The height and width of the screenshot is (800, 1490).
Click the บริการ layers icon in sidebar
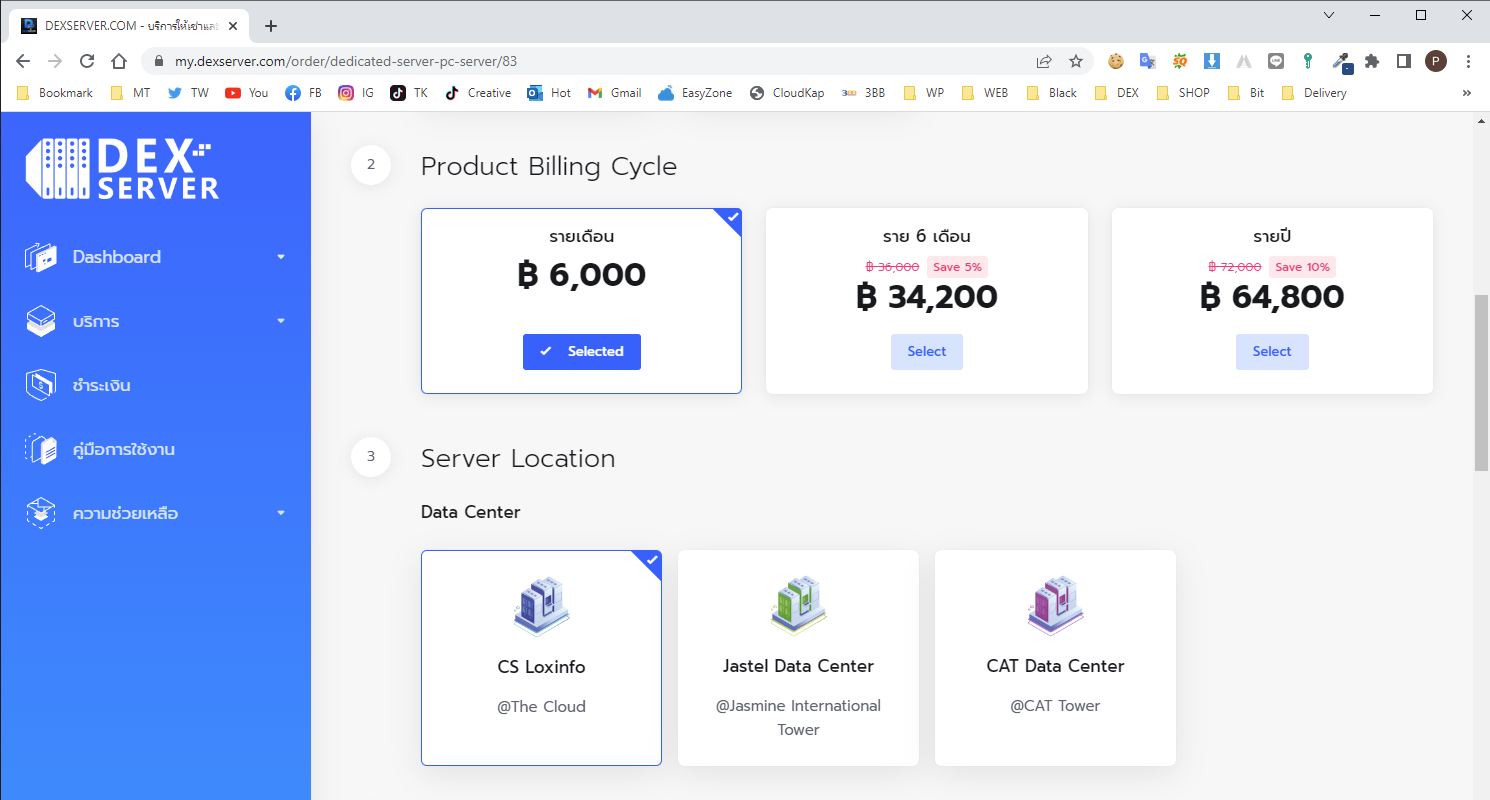(x=41, y=321)
